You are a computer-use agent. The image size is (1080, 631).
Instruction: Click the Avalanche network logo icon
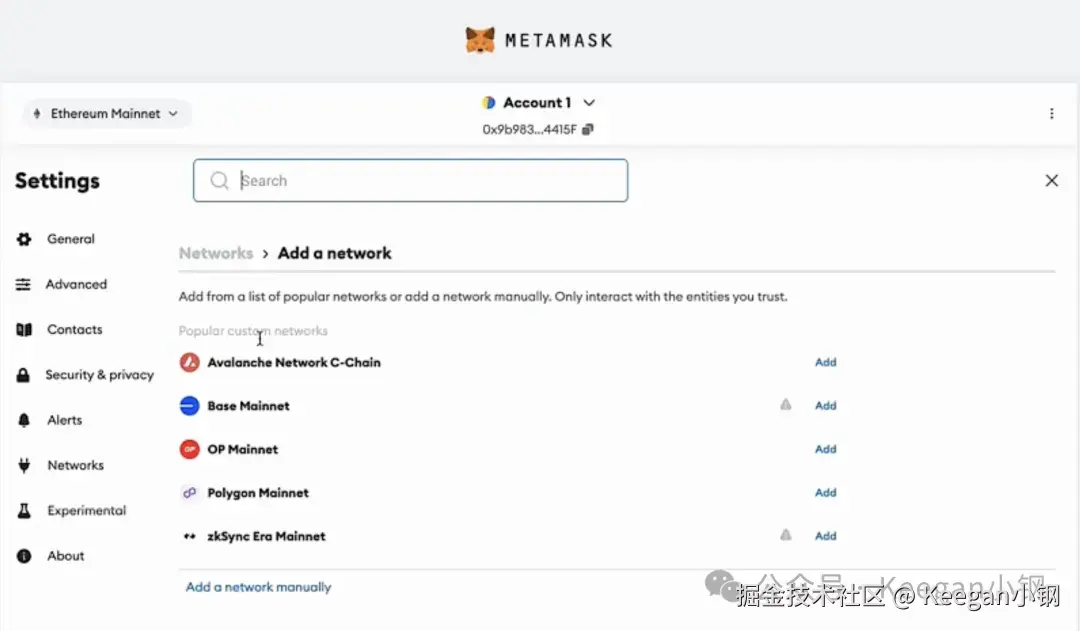pos(189,362)
